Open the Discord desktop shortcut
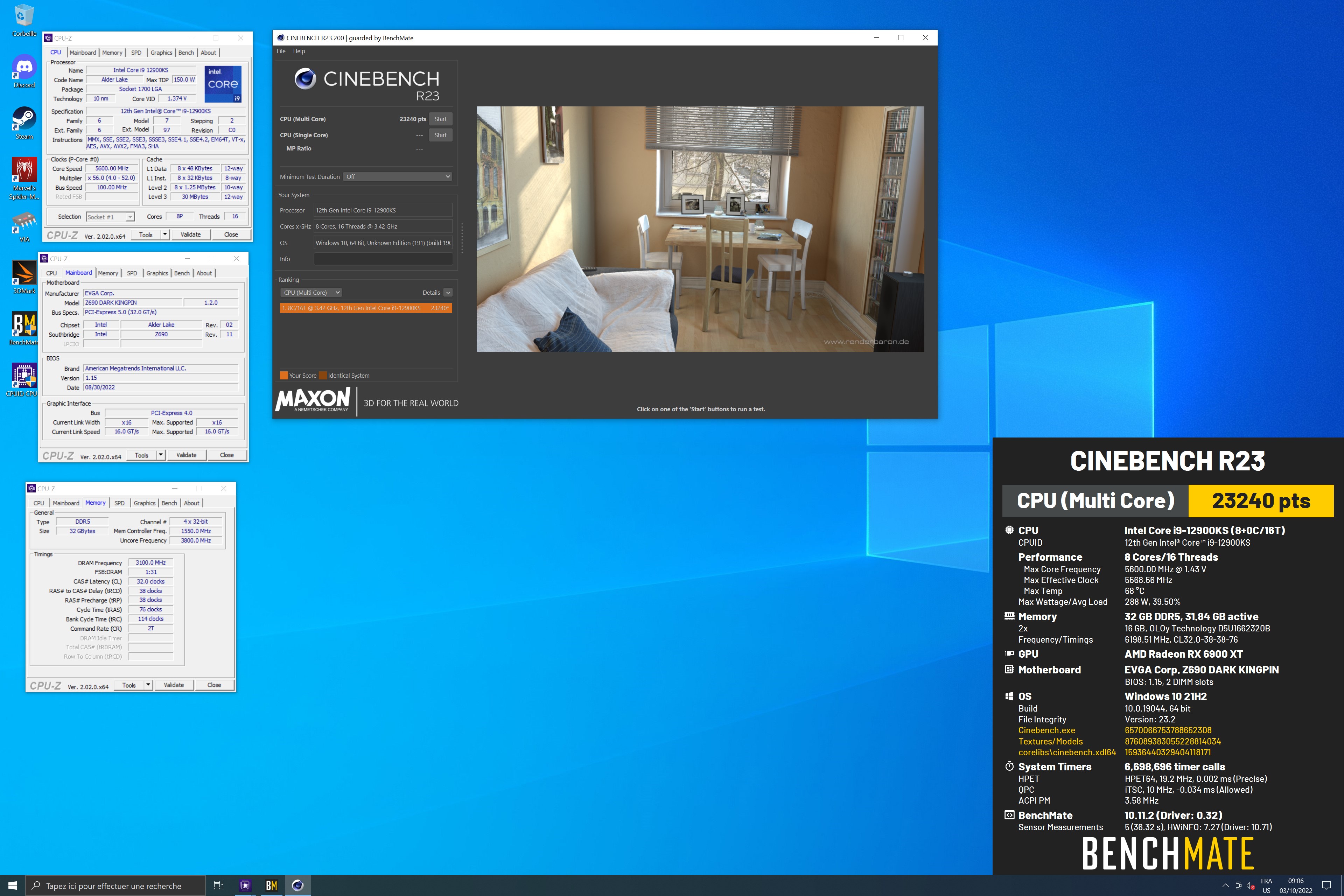Screen dimensions: 1344x896 tap(24, 71)
